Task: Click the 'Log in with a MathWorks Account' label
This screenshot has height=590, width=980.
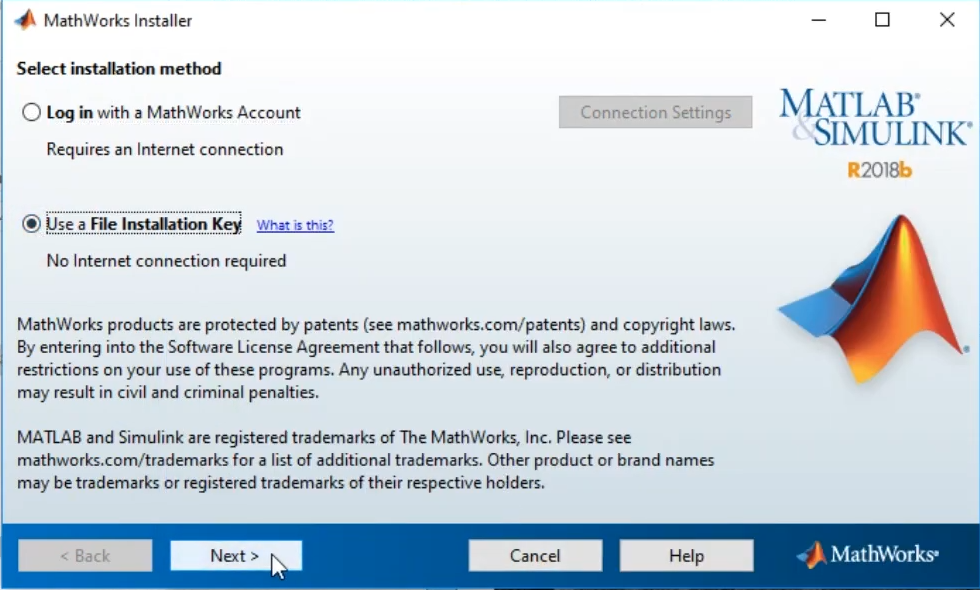Action: (x=173, y=113)
